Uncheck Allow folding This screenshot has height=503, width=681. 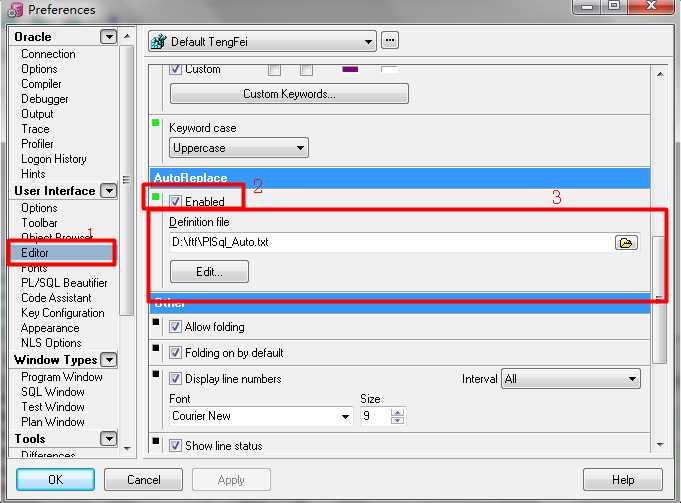click(x=175, y=327)
